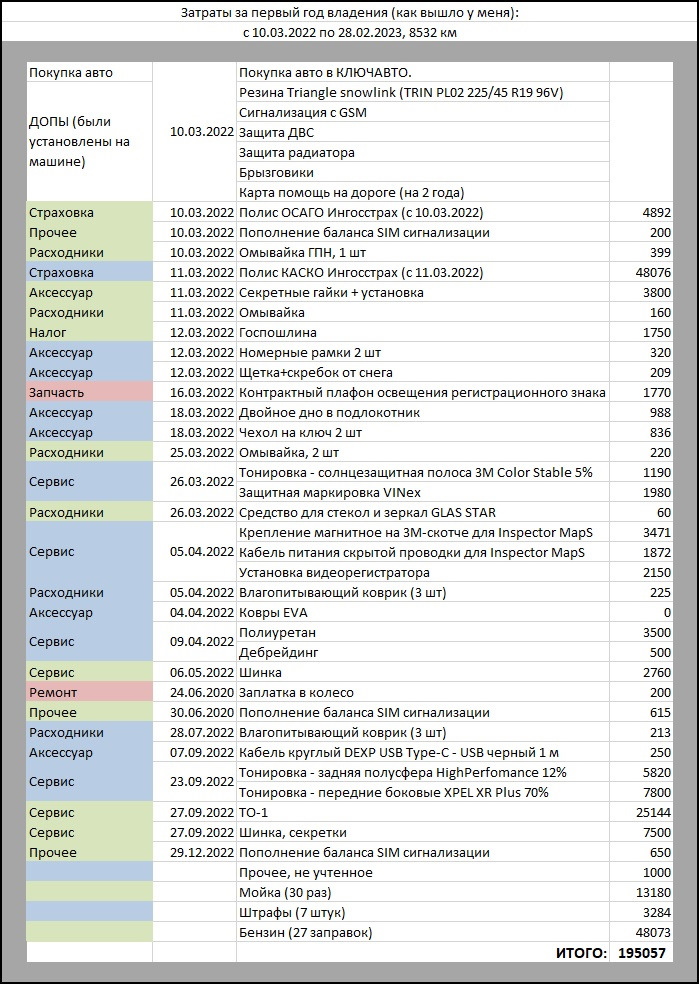
Task: Click the amount 1770
Action: 656,393
